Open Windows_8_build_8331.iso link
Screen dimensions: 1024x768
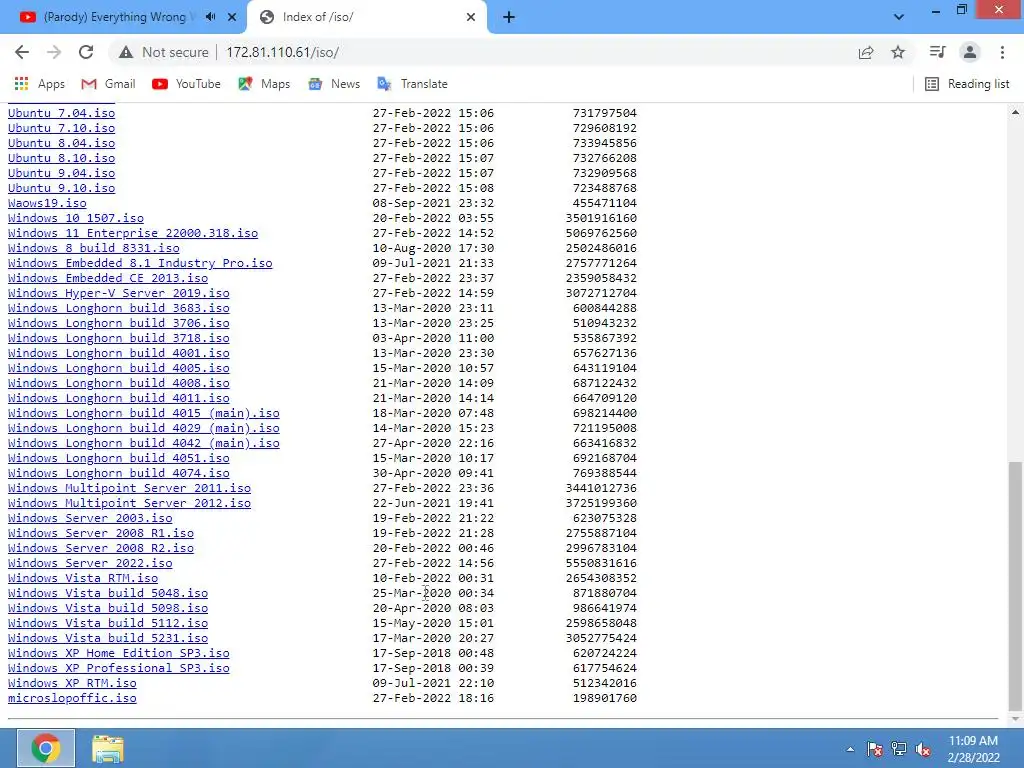point(93,248)
